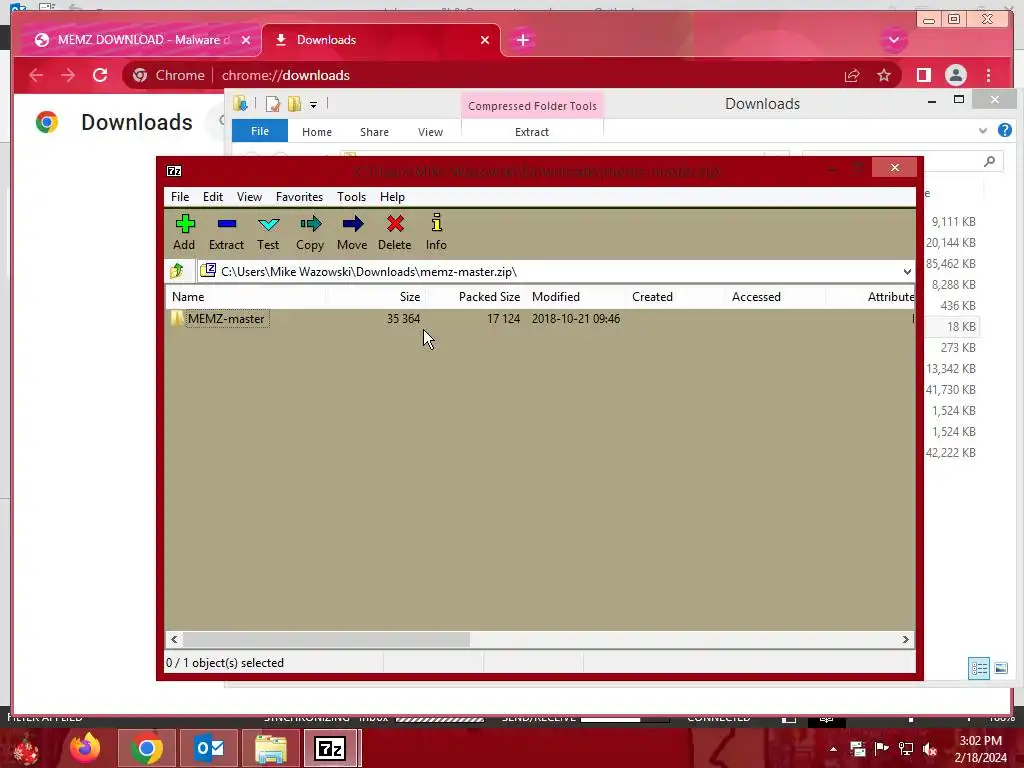Open Outlook from the taskbar

(x=210, y=748)
